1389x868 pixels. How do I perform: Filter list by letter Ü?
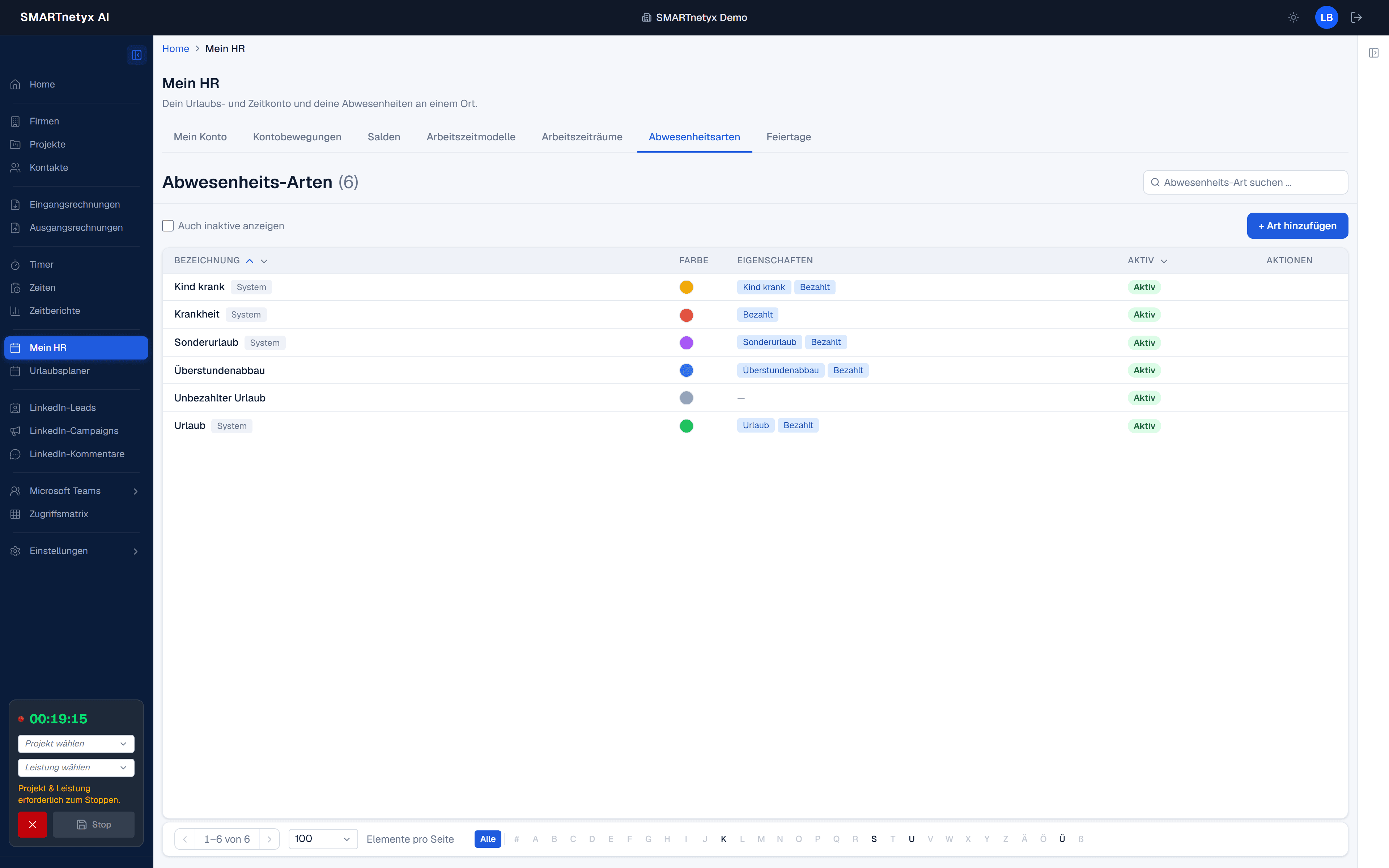tap(1062, 839)
